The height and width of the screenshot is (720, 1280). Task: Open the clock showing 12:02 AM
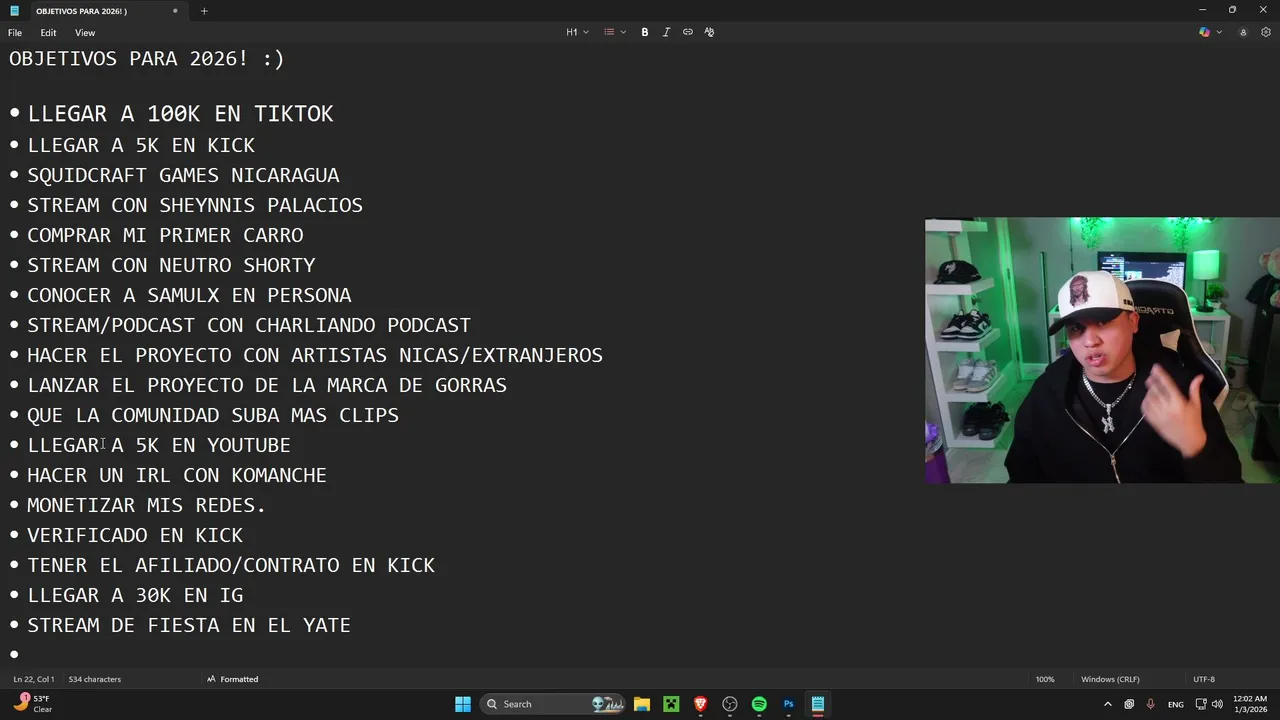(x=1250, y=704)
